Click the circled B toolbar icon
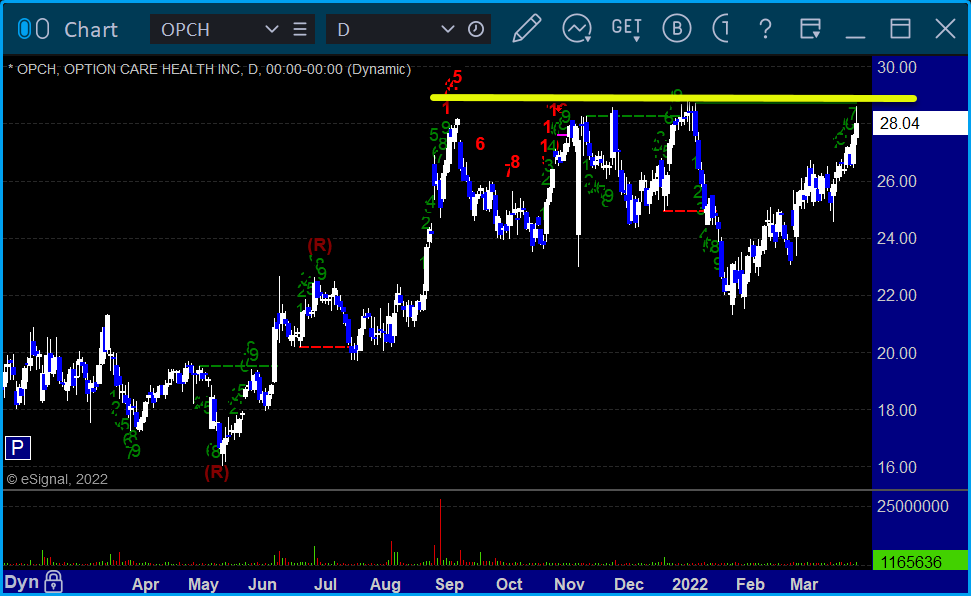 coord(676,28)
